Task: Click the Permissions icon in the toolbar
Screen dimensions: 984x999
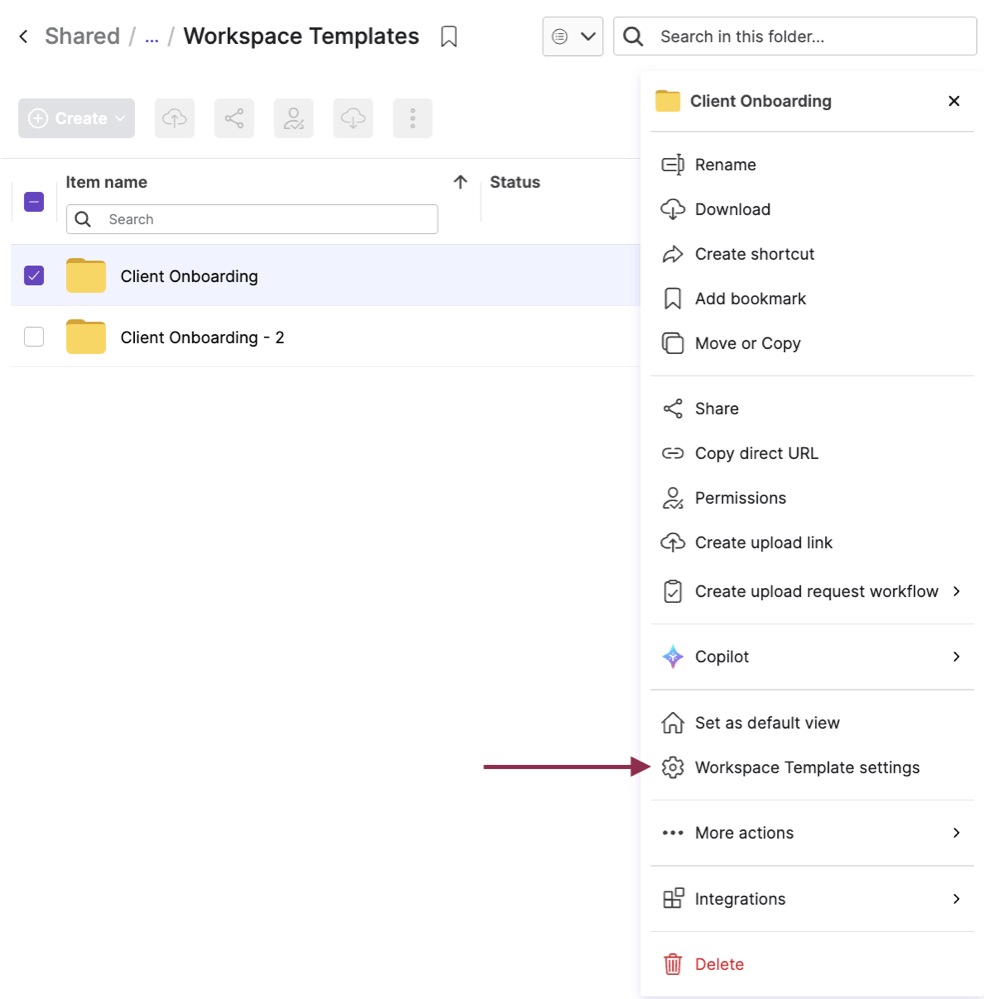Action: 293,118
